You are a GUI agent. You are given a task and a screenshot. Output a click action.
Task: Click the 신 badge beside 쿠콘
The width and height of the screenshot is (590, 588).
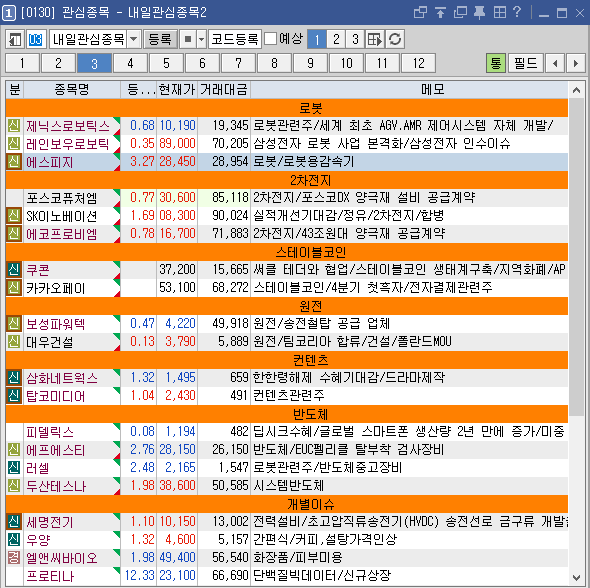pos(14,270)
